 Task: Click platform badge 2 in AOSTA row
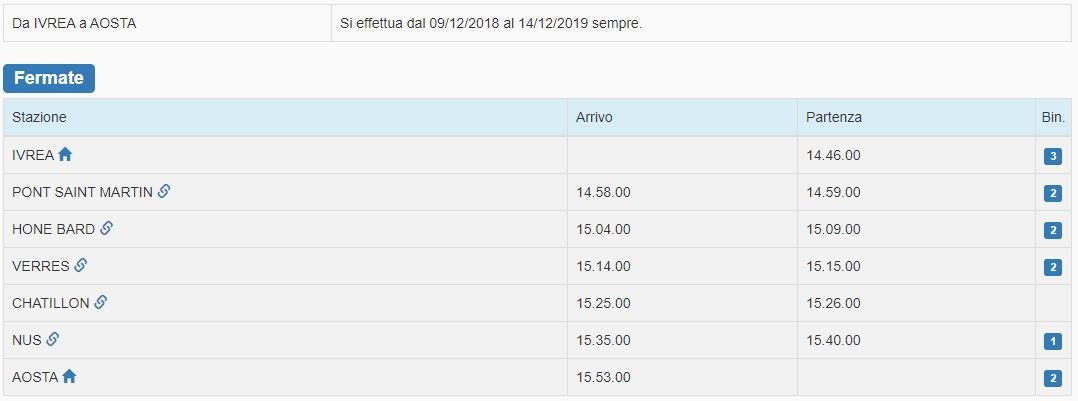tap(1052, 378)
